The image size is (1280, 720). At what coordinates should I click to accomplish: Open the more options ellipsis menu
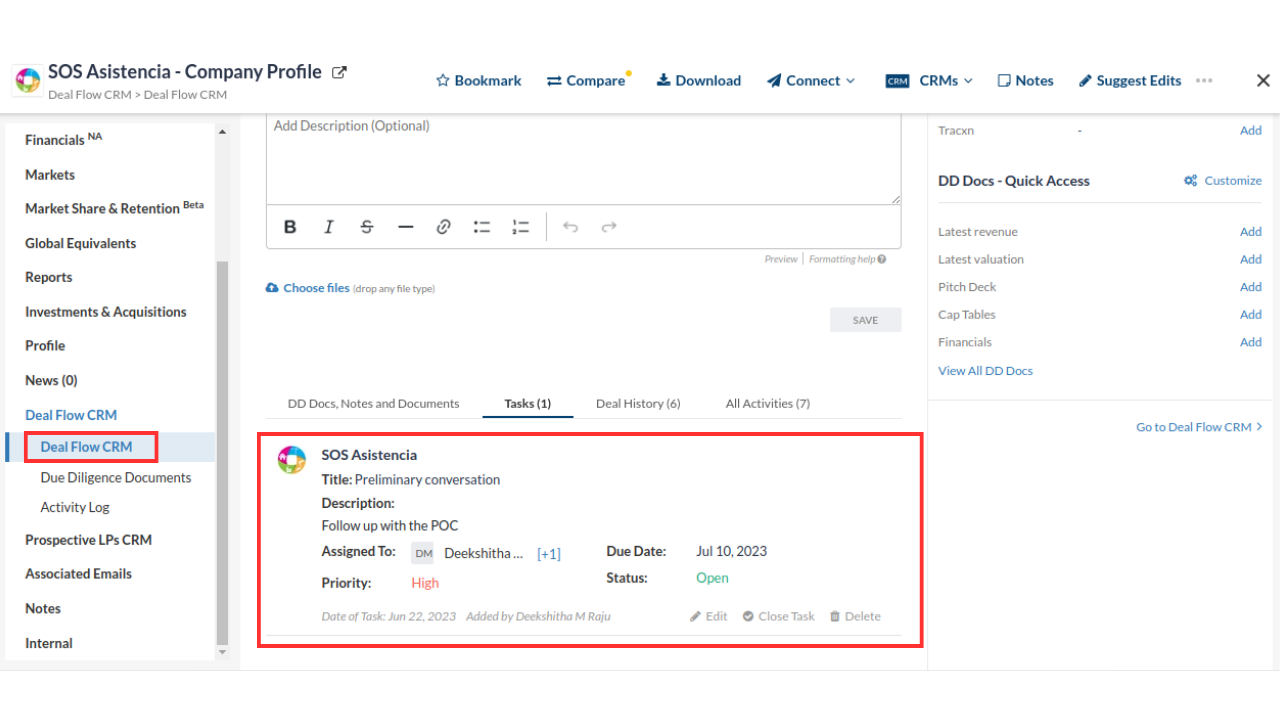point(1204,81)
